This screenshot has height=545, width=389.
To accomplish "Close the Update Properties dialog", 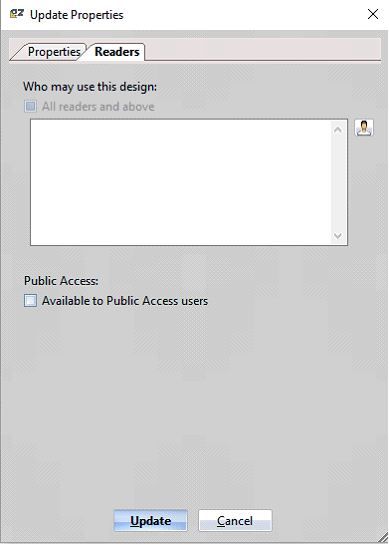I will click(373, 14).
